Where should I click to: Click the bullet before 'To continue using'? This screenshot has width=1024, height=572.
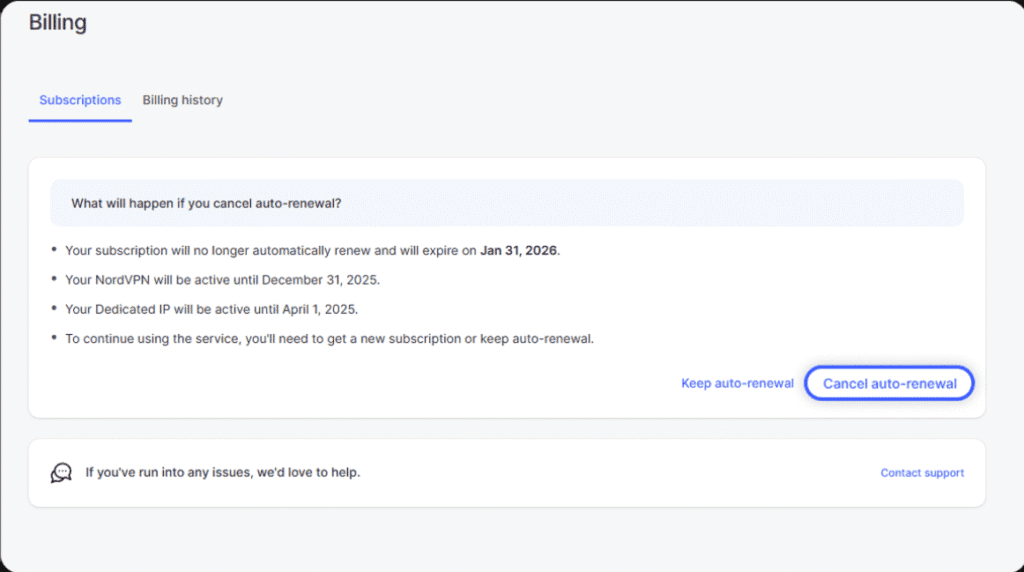coord(54,339)
